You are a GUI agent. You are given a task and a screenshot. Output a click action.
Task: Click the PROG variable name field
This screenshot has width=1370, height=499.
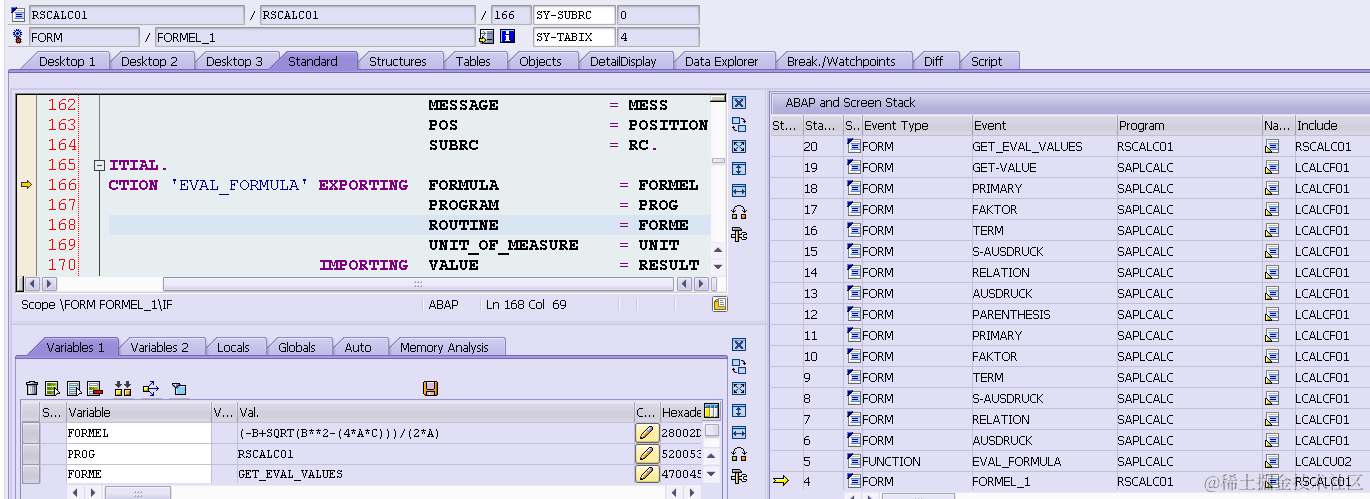tap(138, 453)
